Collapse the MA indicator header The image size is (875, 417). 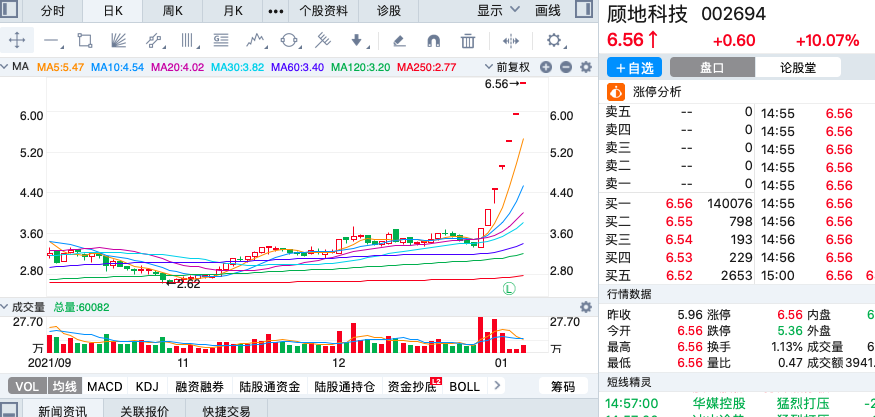[6, 67]
